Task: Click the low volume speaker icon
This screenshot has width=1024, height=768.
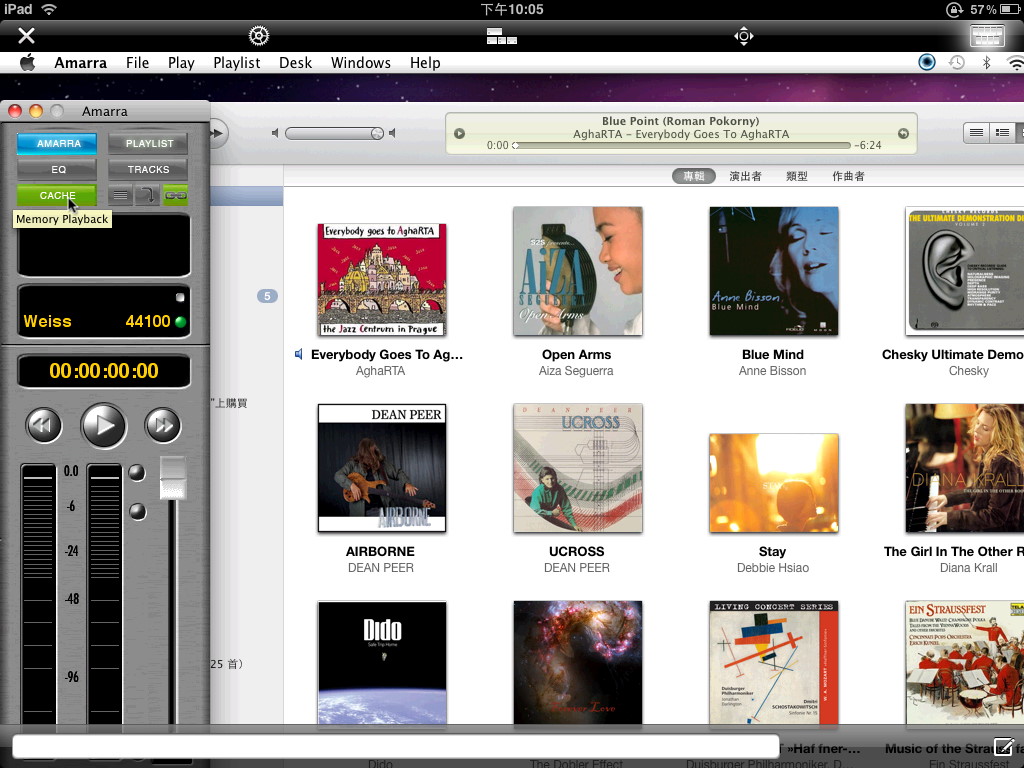Action: click(x=275, y=133)
